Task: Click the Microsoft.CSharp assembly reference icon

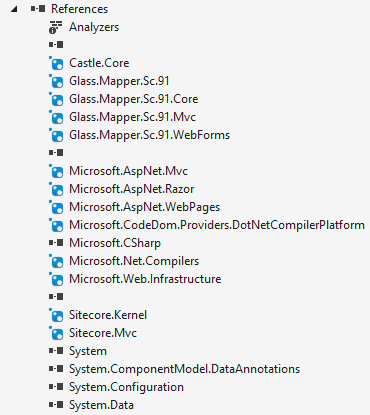Action: click(56, 243)
